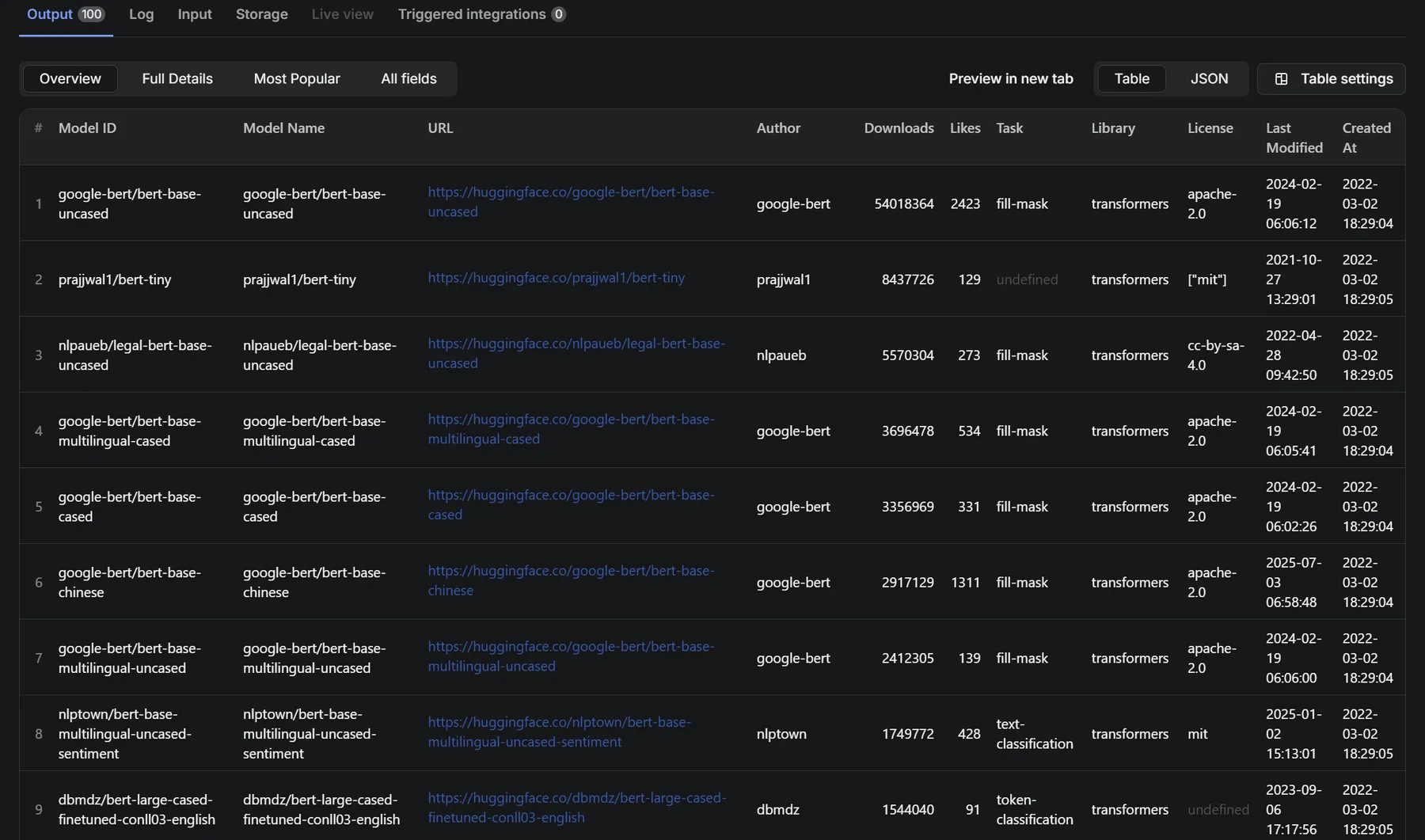This screenshot has height=840, width=1425.
Task: Open the dbmdz bert-large-cased conll03 link
Action: 576,798
